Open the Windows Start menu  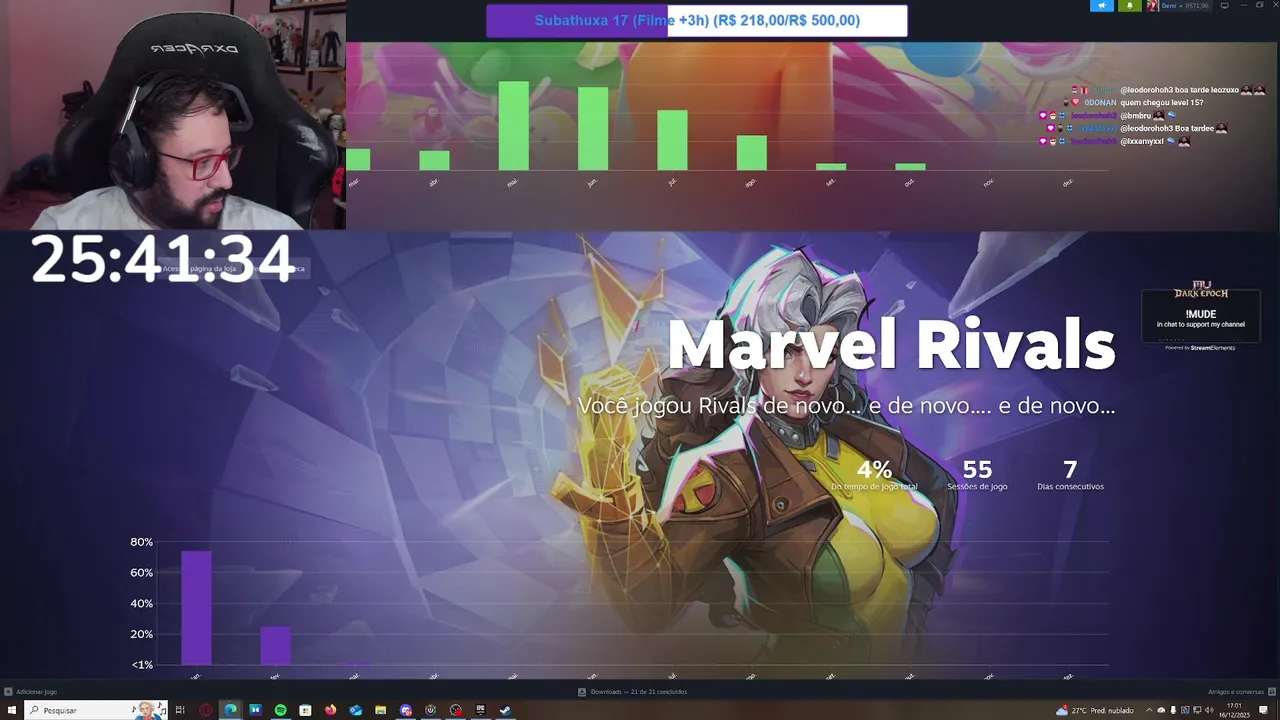click(x=11, y=710)
